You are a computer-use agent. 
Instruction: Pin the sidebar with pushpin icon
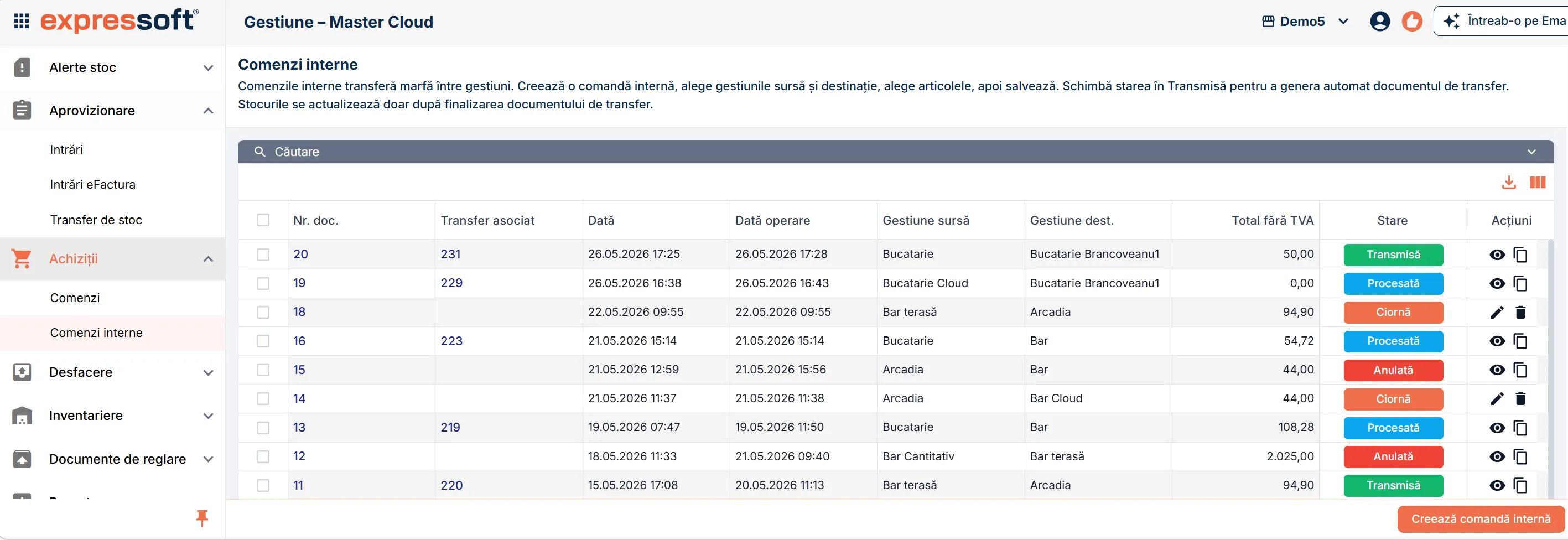point(202,518)
